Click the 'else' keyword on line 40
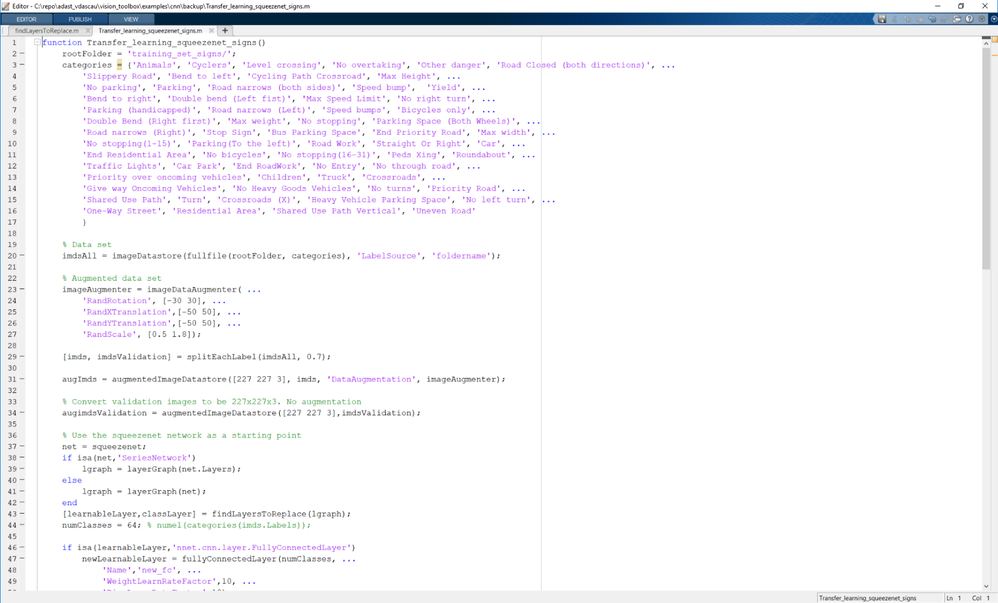 coord(72,480)
